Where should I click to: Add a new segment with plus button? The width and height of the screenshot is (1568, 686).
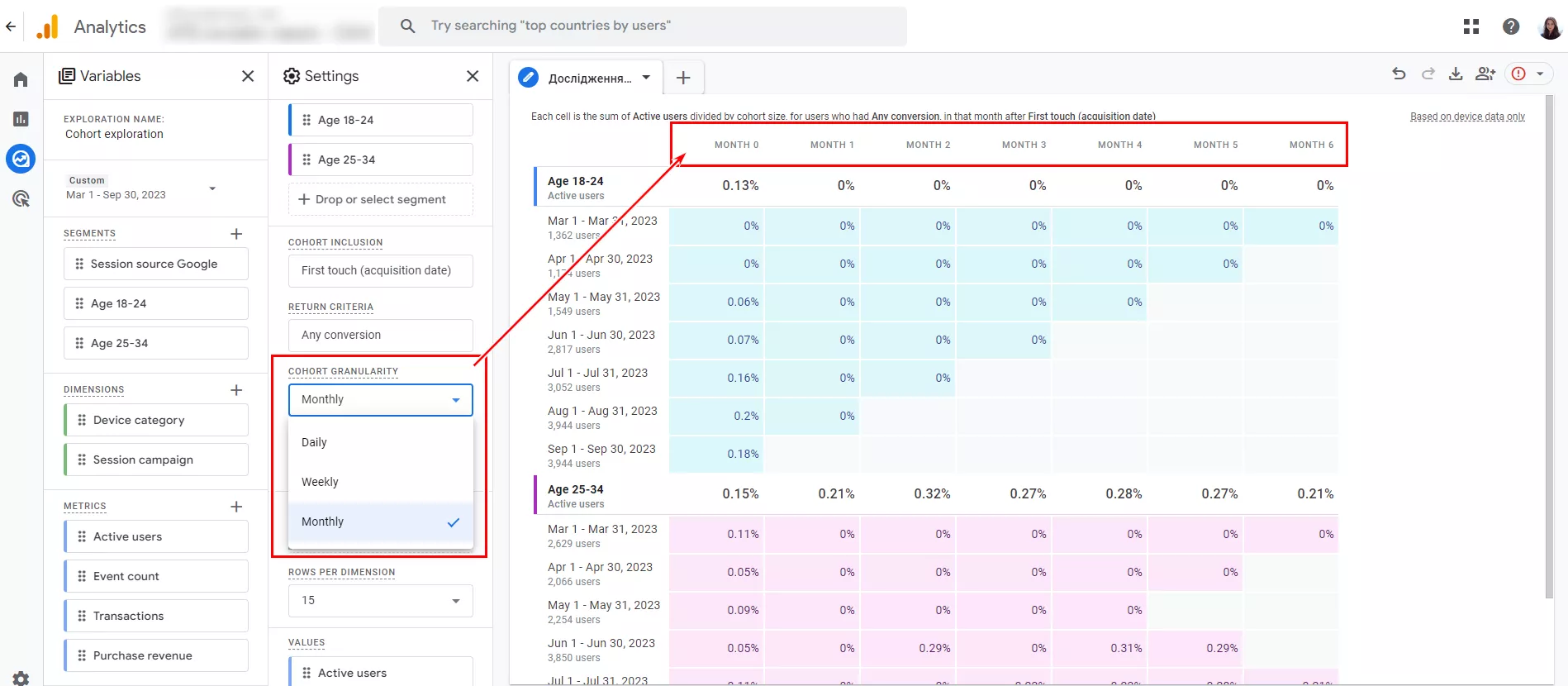(x=236, y=234)
